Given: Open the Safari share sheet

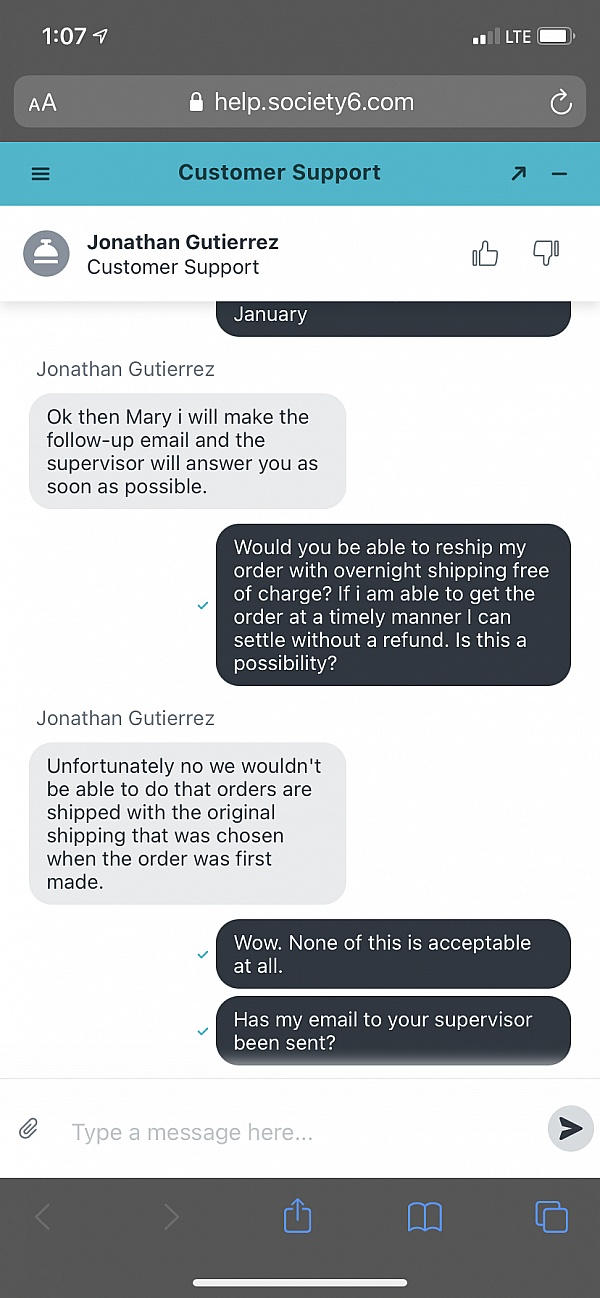Looking at the screenshot, I should tap(298, 1215).
